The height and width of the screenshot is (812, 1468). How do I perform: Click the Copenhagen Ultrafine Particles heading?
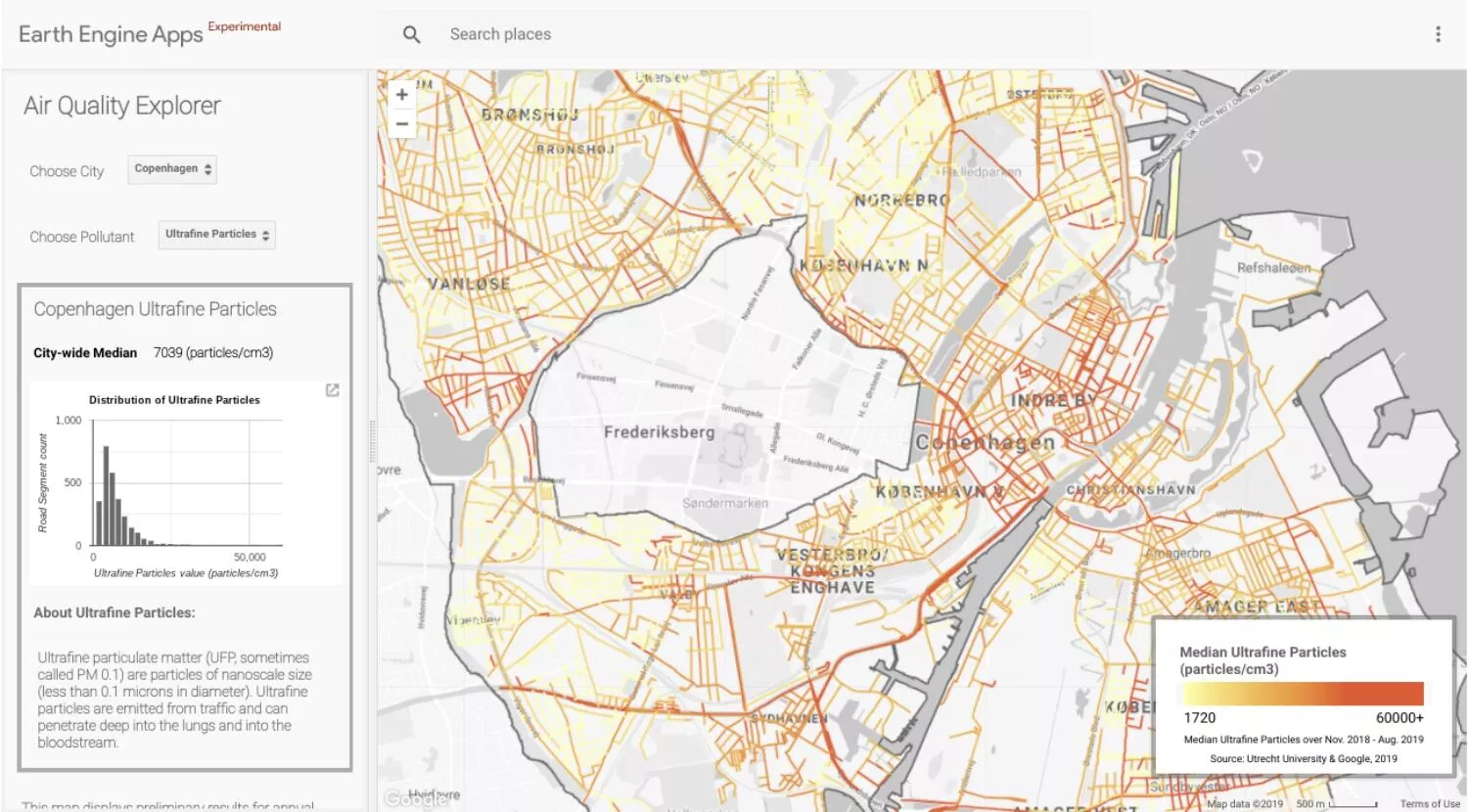pos(155,309)
